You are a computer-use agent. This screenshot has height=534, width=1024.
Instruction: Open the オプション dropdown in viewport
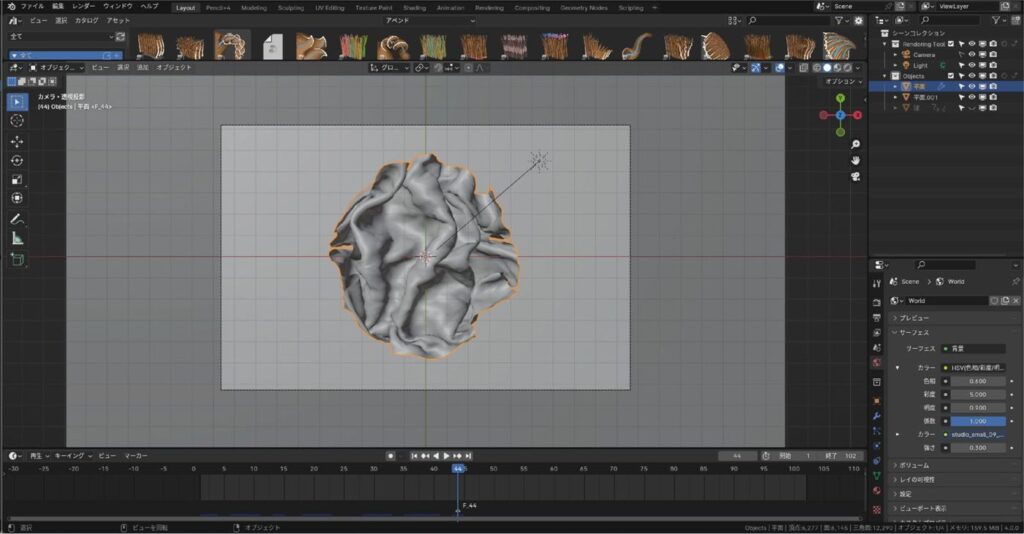pyautogui.click(x=843, y=81)
